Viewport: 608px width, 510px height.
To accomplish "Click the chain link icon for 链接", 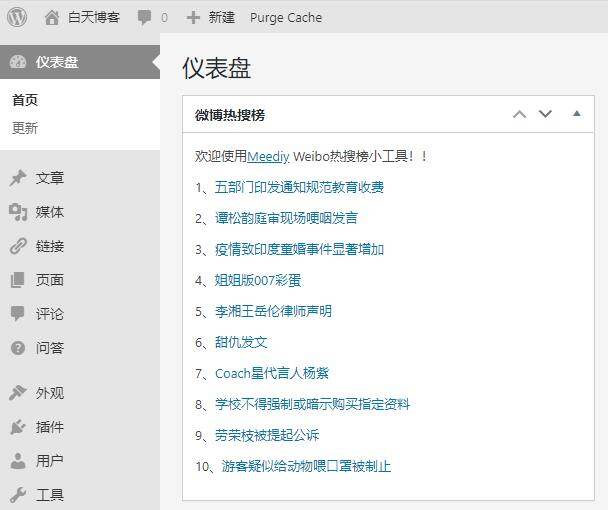I will 18,246.
